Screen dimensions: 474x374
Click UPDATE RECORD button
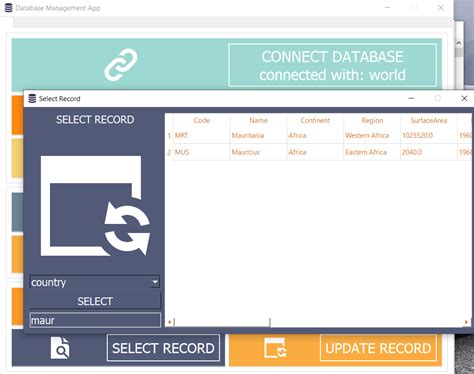378,348
